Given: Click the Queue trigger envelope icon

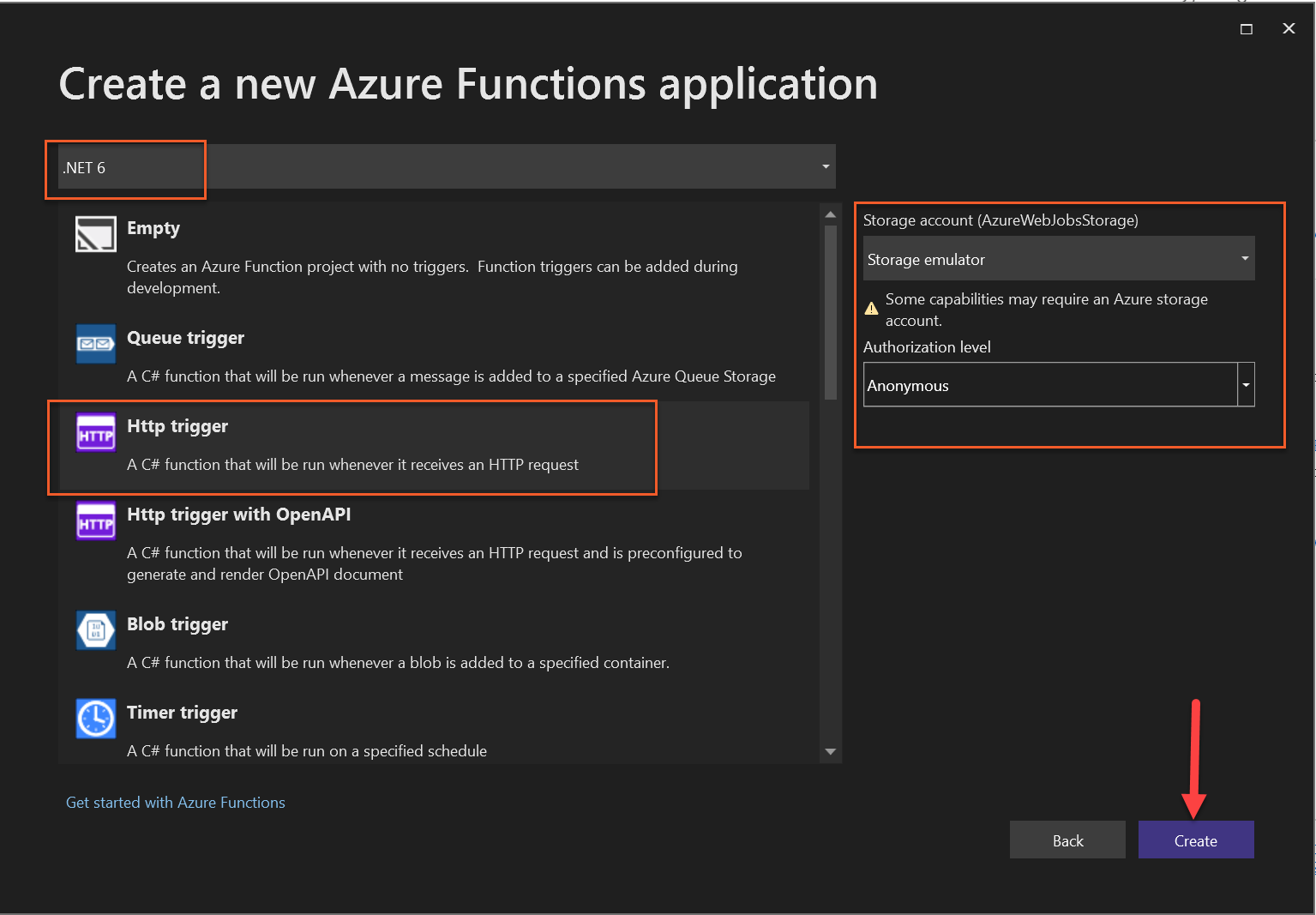Looking at the screenshot, I should [95, 344].
